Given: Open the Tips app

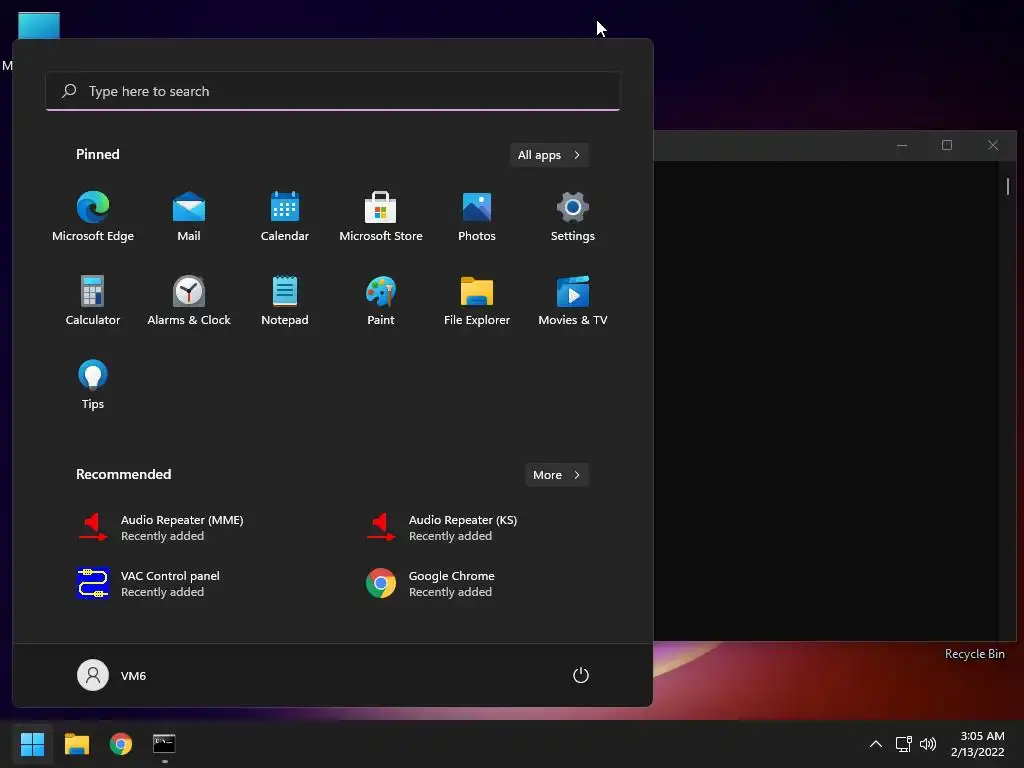Looking at the screenshot, I should coord(93,385).
